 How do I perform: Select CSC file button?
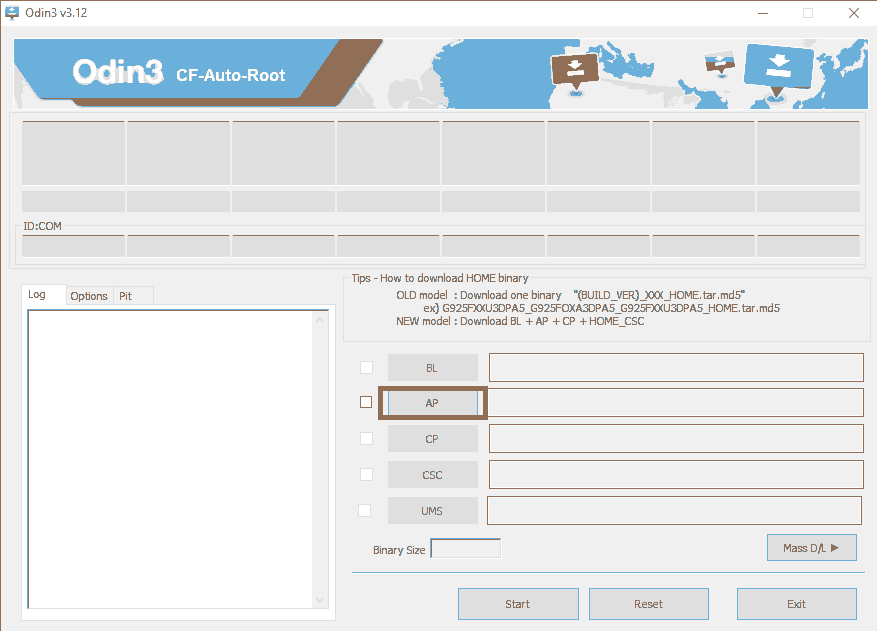point(433,475)
